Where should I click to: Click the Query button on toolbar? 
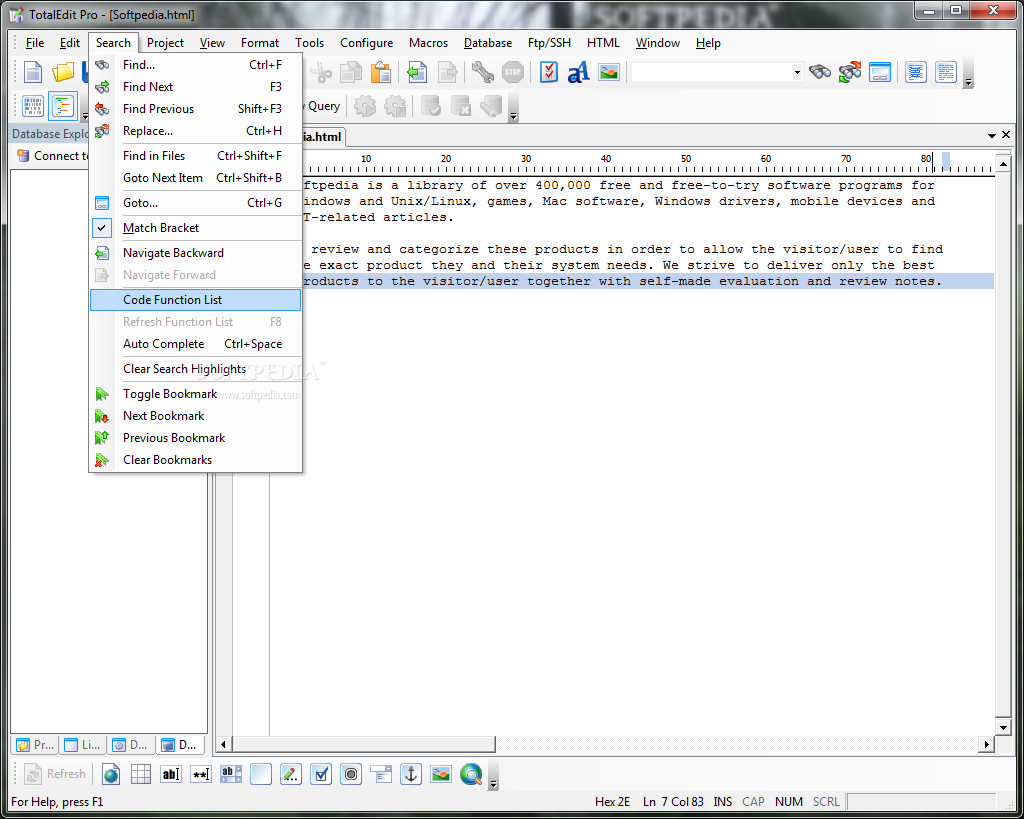(x=324, y=106)
